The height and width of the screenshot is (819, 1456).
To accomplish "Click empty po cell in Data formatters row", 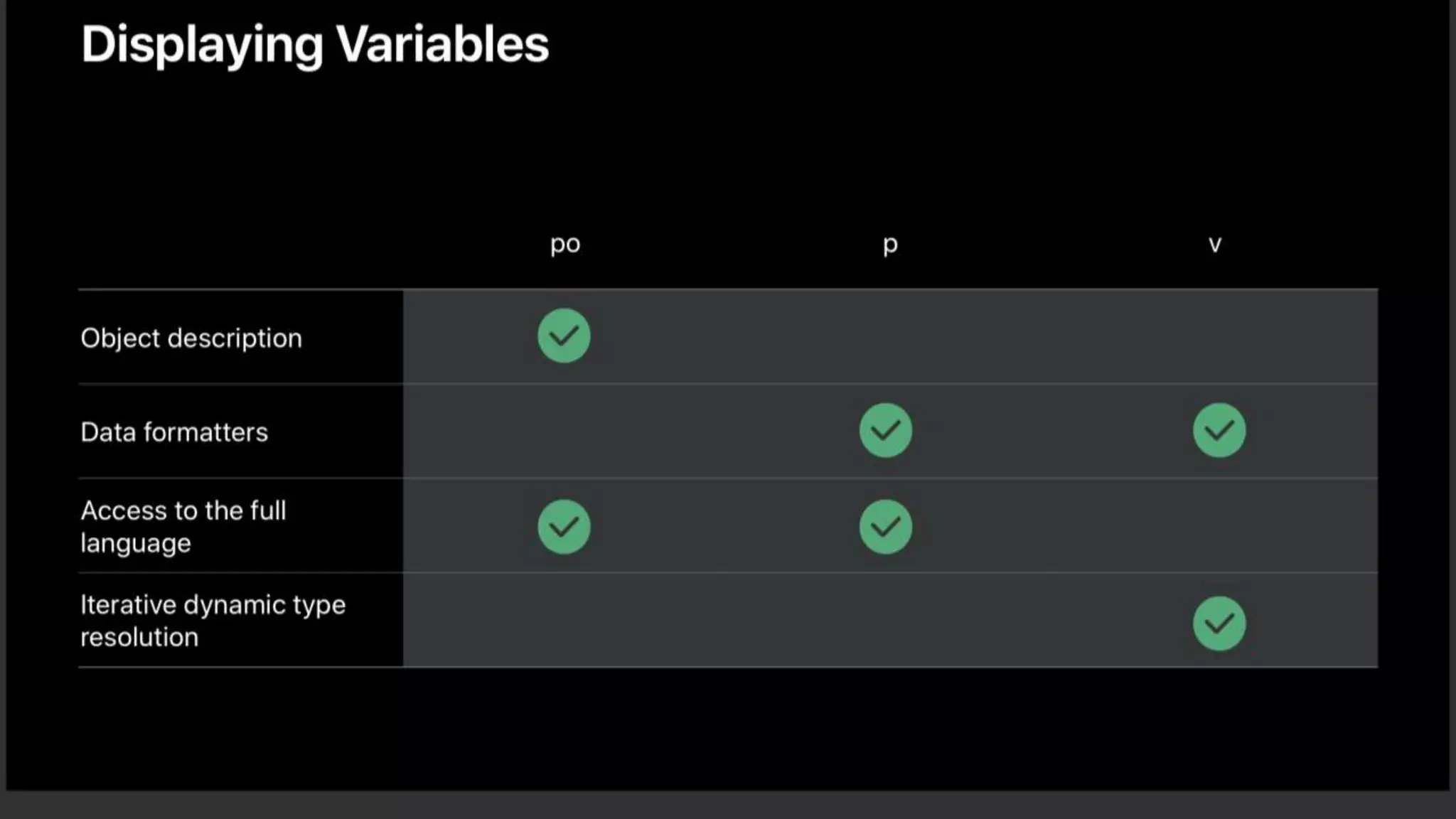I will (x=564, y=431).
